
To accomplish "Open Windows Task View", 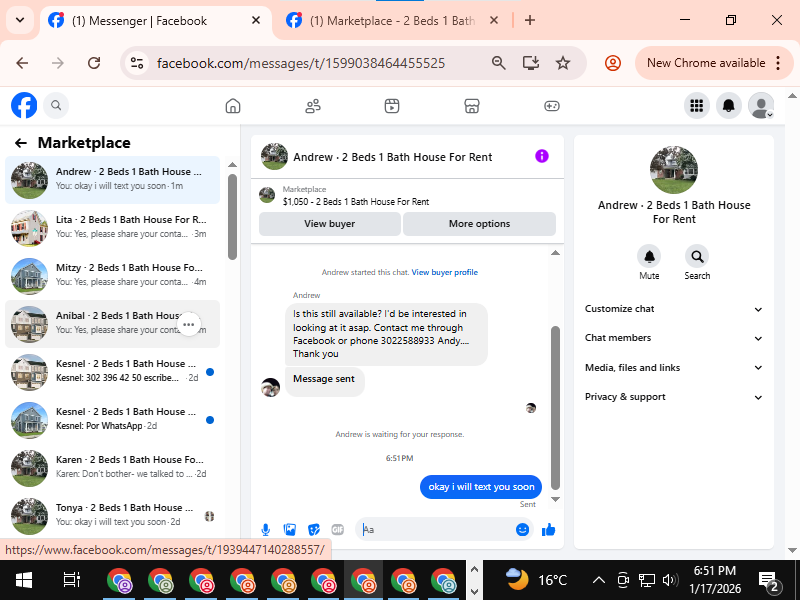I will 71,580.
